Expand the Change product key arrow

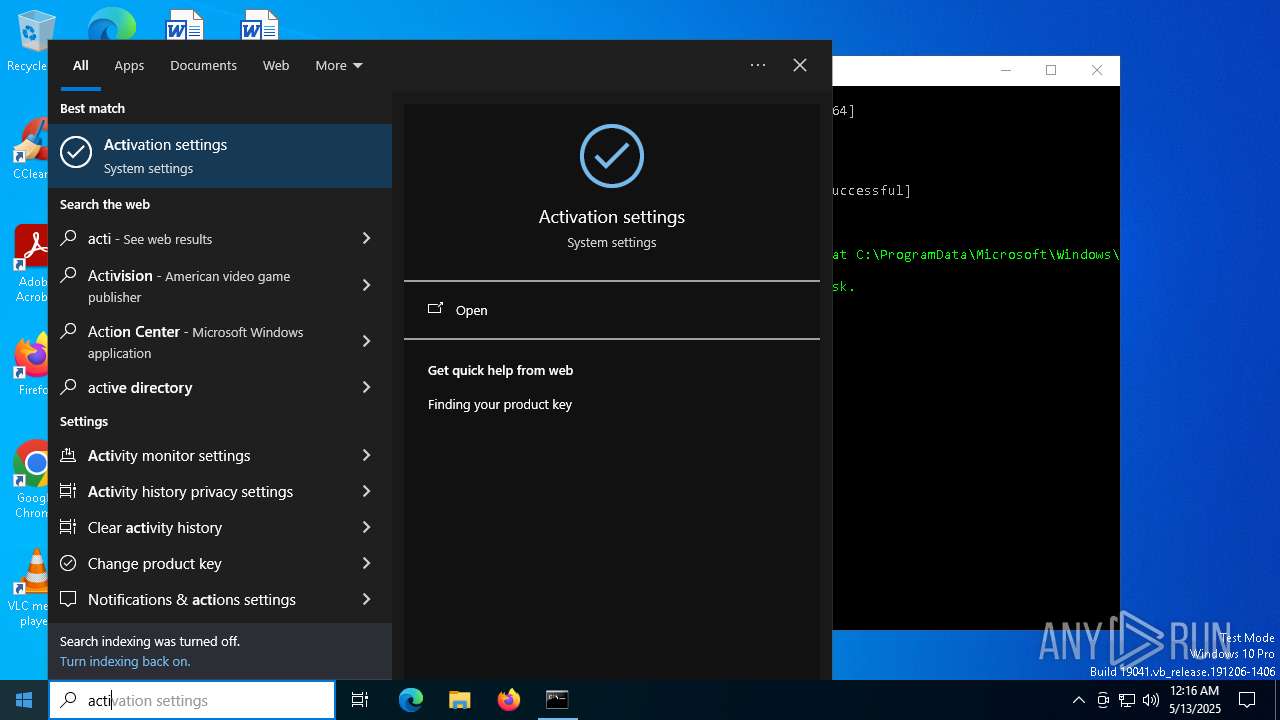(x=366, y=563)
